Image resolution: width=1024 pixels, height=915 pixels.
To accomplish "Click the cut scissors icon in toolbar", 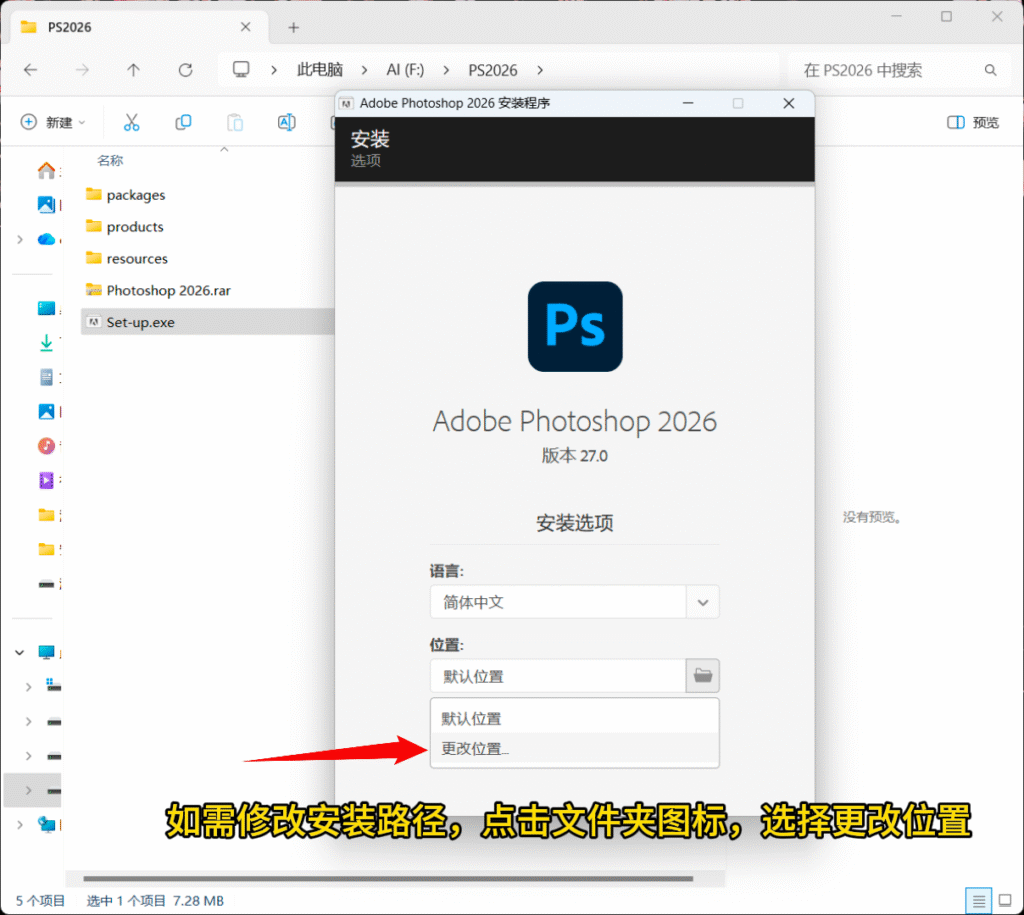I will point(131,122).
